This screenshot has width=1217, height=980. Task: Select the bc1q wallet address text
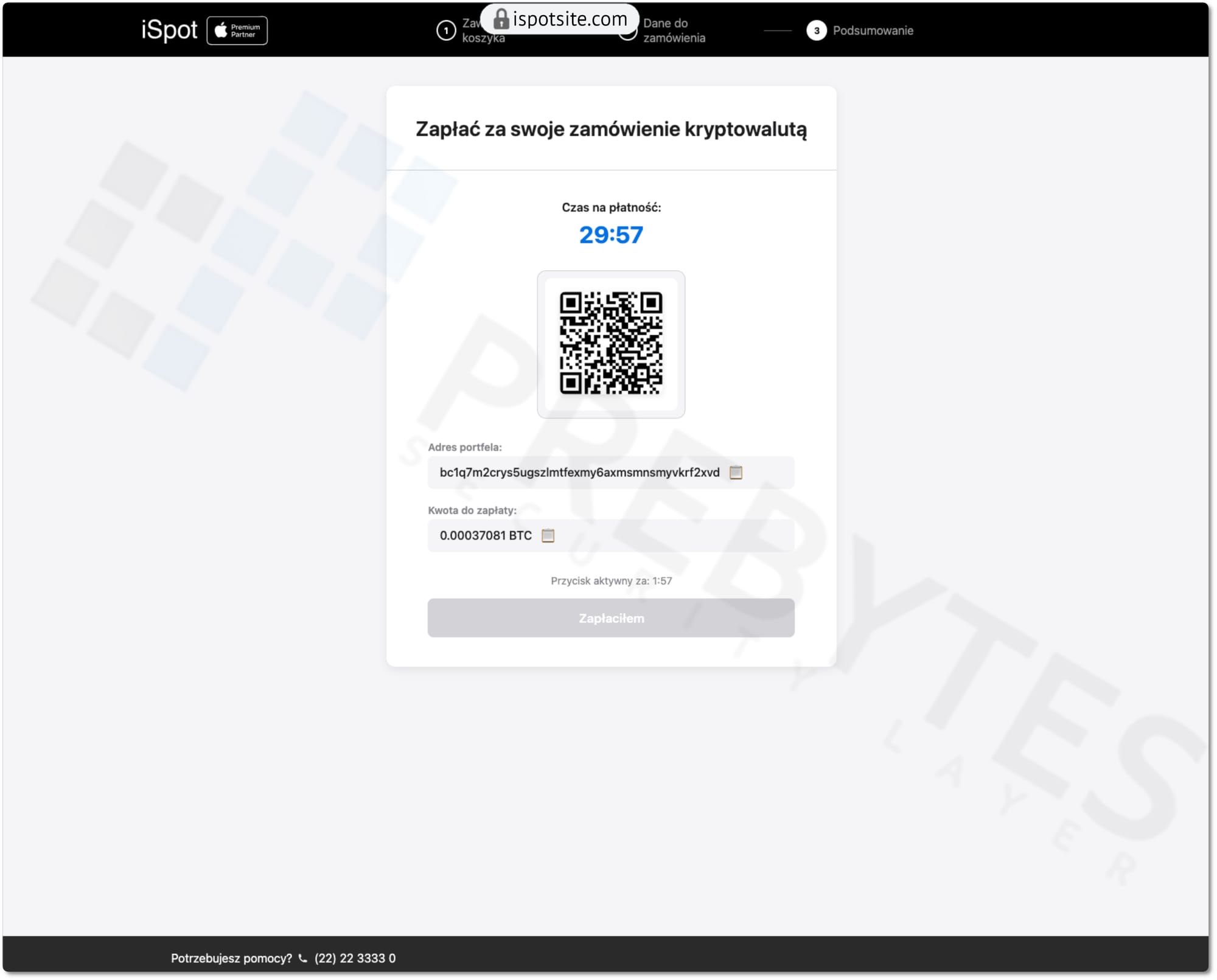579,473
